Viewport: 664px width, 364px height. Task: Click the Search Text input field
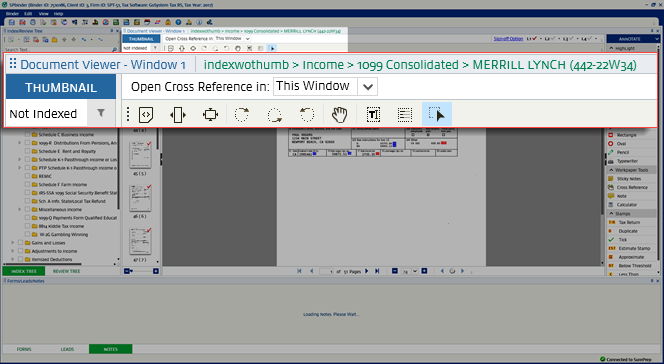pos(57,50)
